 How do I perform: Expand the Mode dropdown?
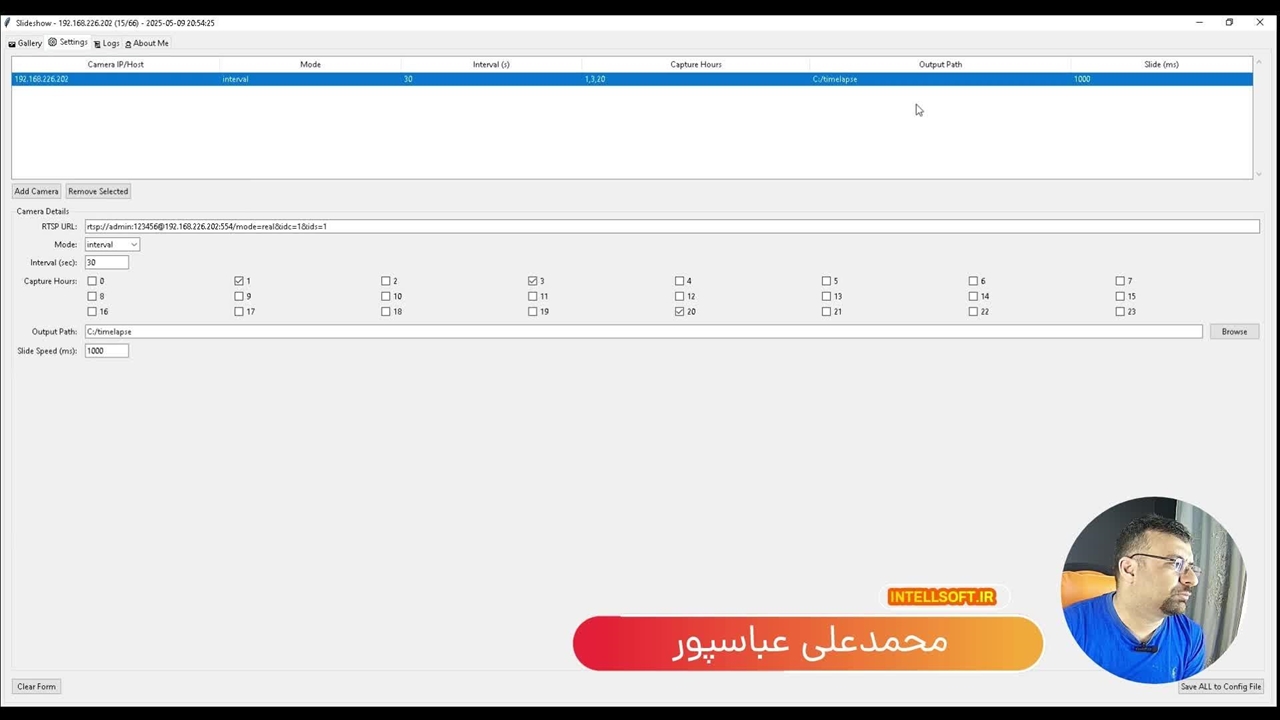pos(134,244)
